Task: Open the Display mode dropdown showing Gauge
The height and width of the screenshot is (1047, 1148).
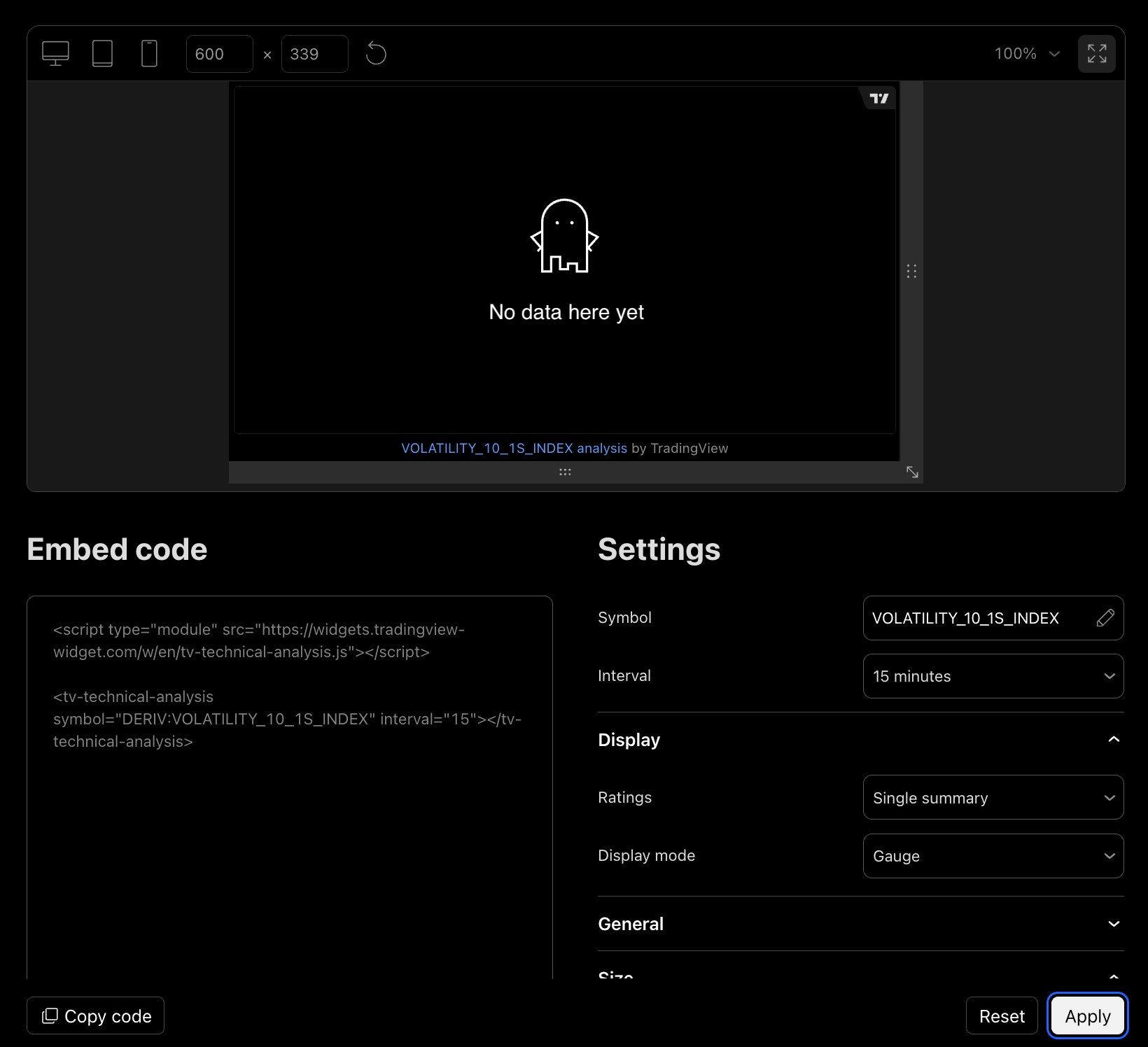Action: [x=993, y=856]
